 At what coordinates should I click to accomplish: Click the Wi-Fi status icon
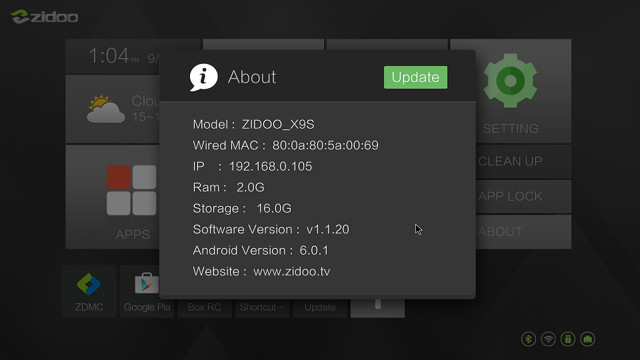pyautogui.click(x=548, y=339)
